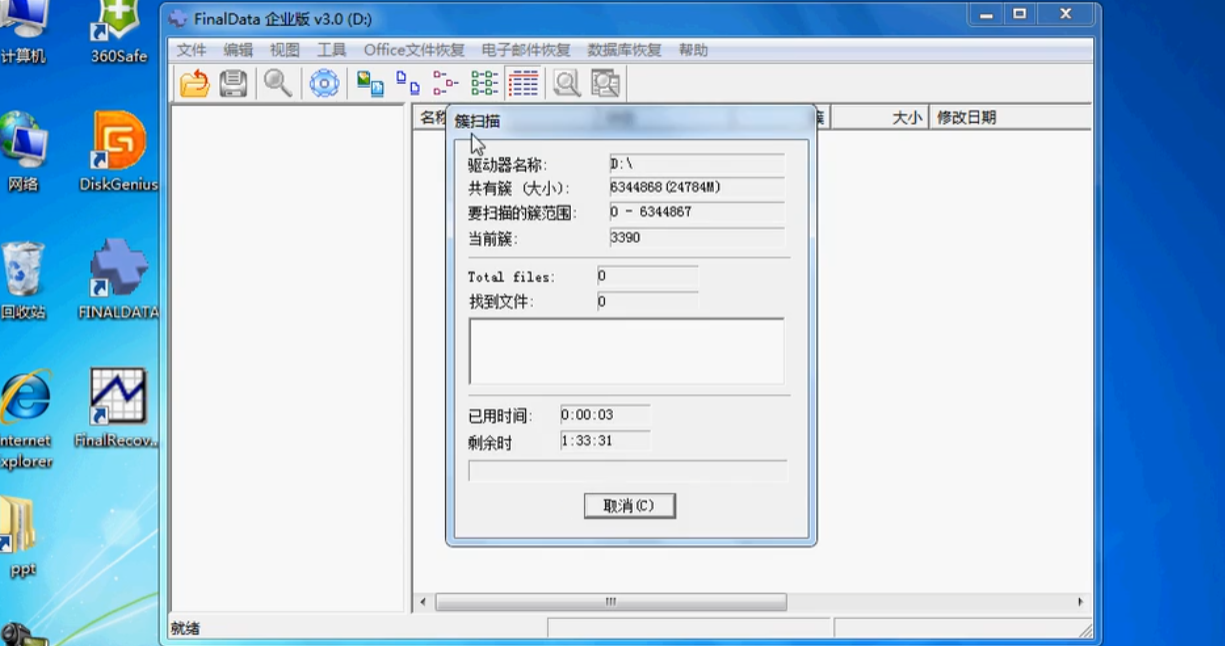Click the found files list box in dialog
1225x646 pixels.
[627, 351]
